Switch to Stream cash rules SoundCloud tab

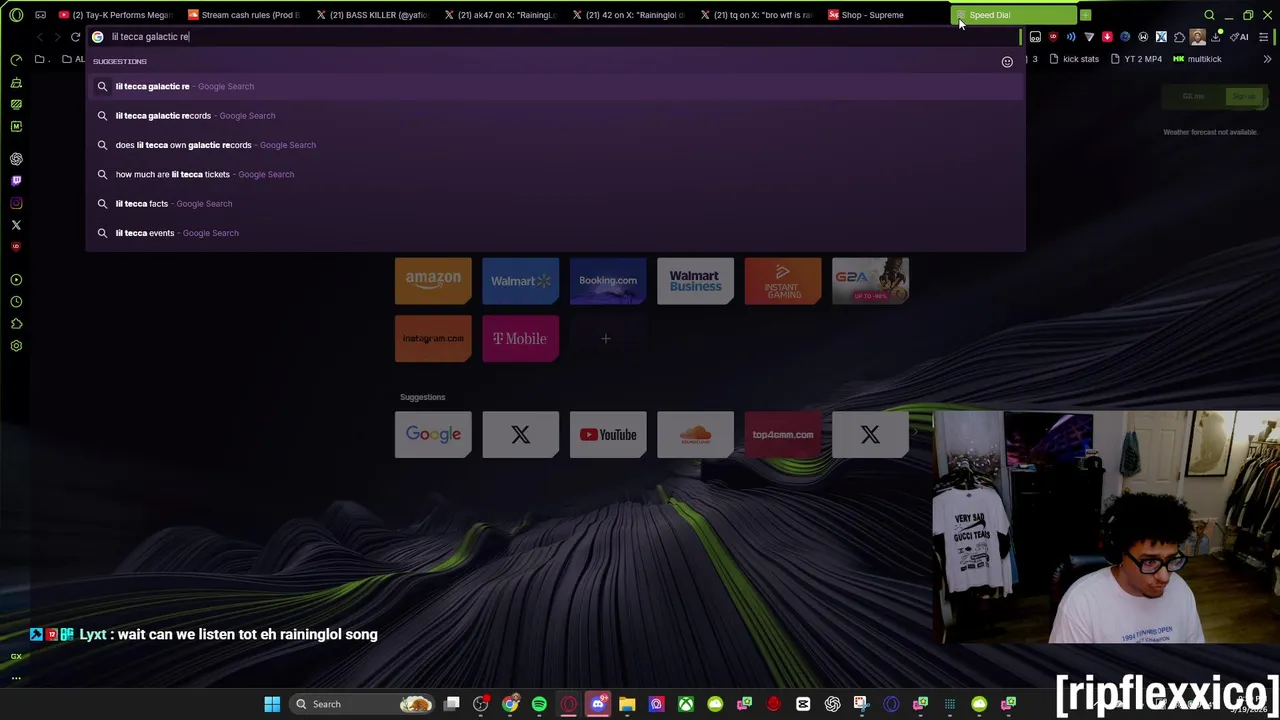[244, 15]
